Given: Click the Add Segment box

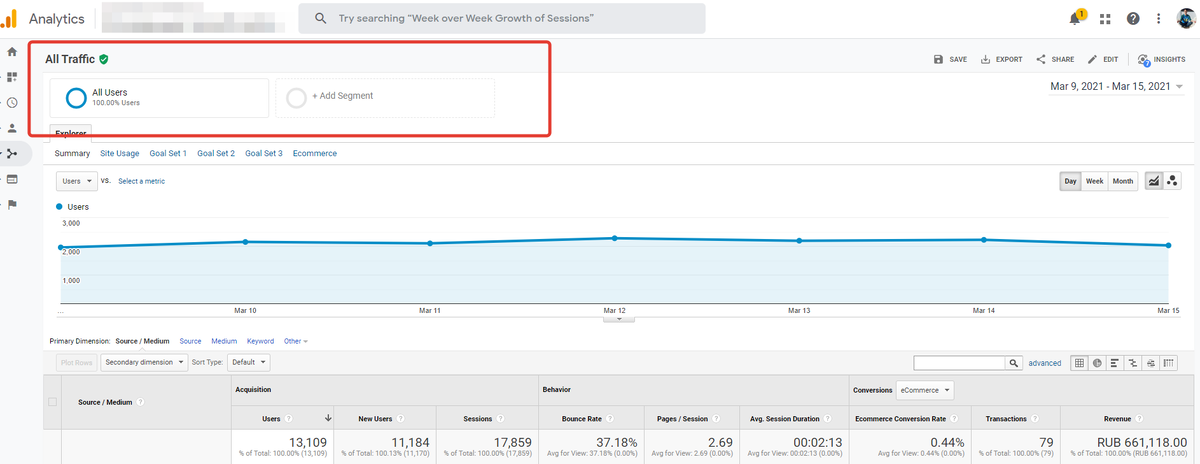Looking at the screenshot, I should (385, 97).
